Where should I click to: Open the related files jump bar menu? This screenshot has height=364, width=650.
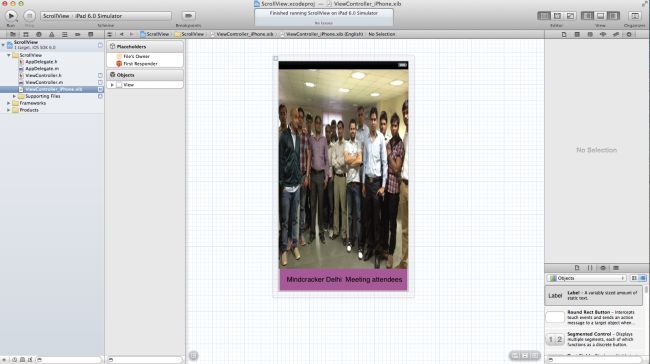pos(110,34)
